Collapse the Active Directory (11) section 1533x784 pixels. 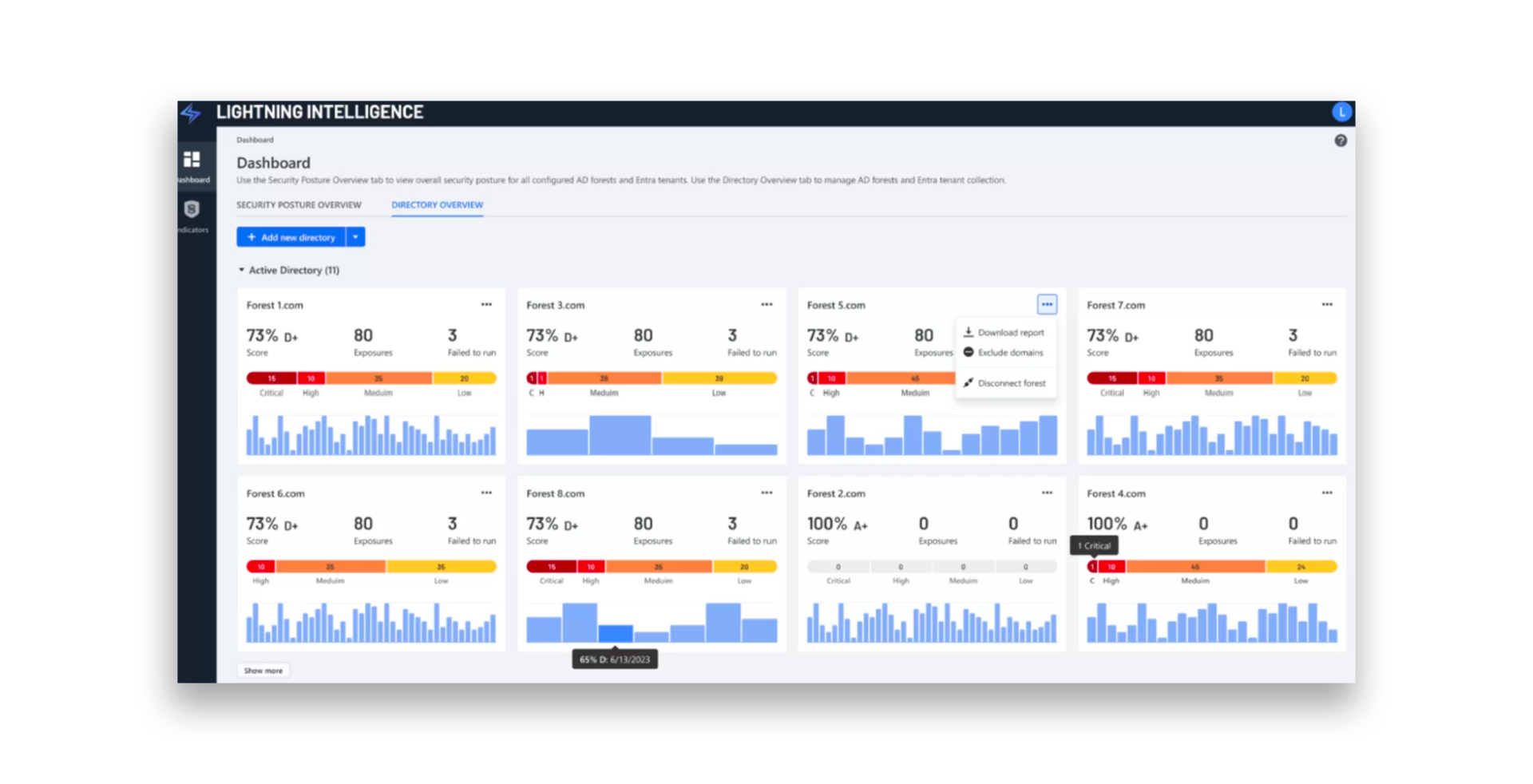pyautogui.click(x=241, y=270)
